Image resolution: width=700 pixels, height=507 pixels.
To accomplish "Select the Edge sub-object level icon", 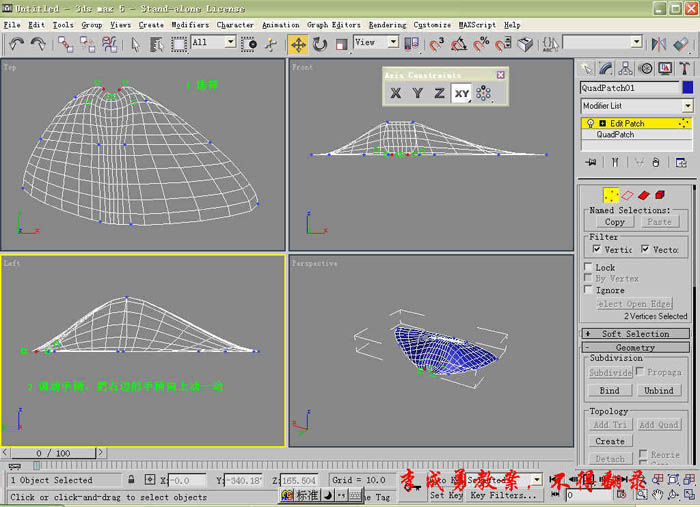I will pyautogui.click(x=627, y=195).
